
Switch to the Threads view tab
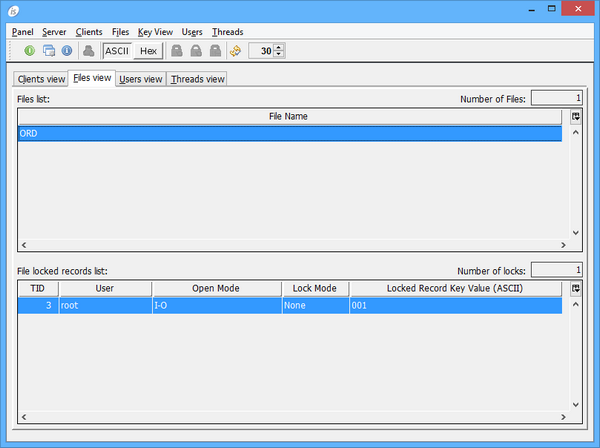[197, 79]
